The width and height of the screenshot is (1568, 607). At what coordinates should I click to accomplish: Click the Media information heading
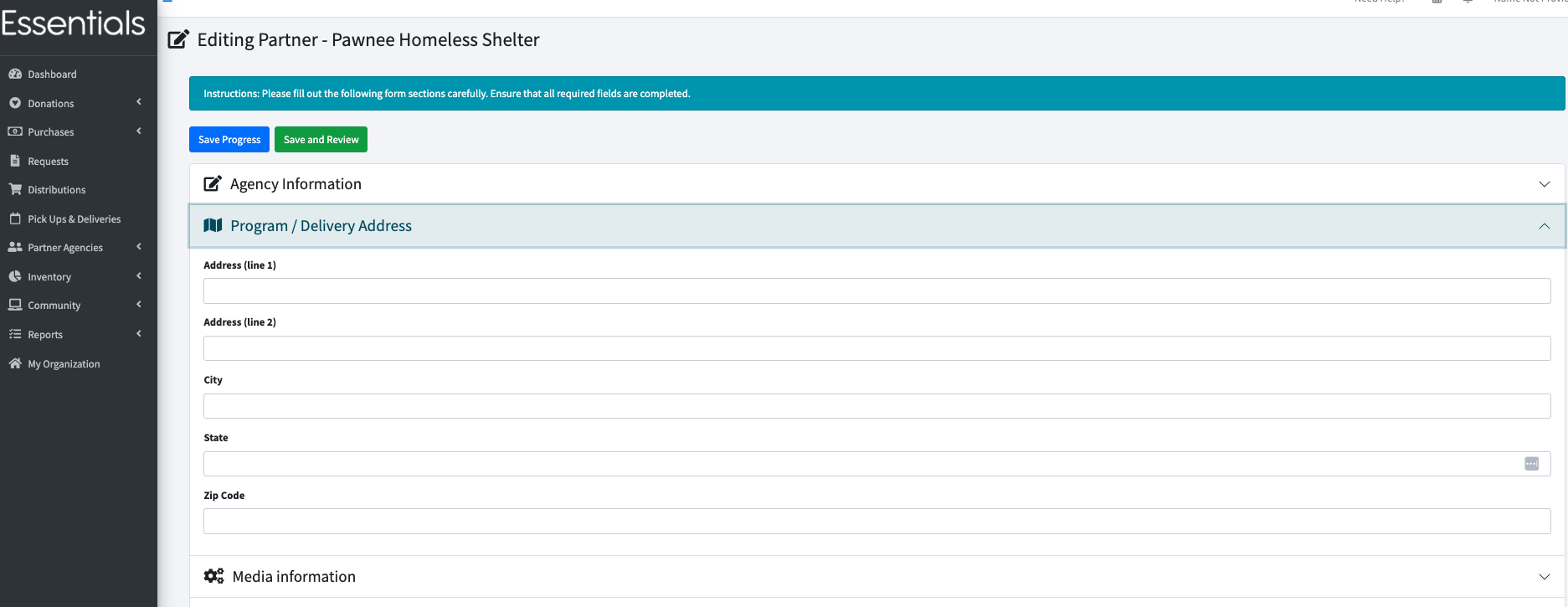pyautogui.click(x=294, y=577)
